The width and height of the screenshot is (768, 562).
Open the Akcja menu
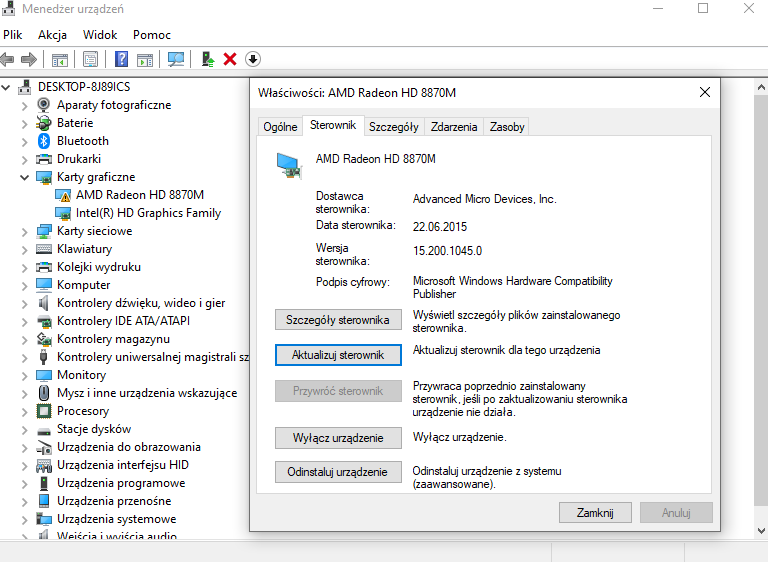coord(52,35)
